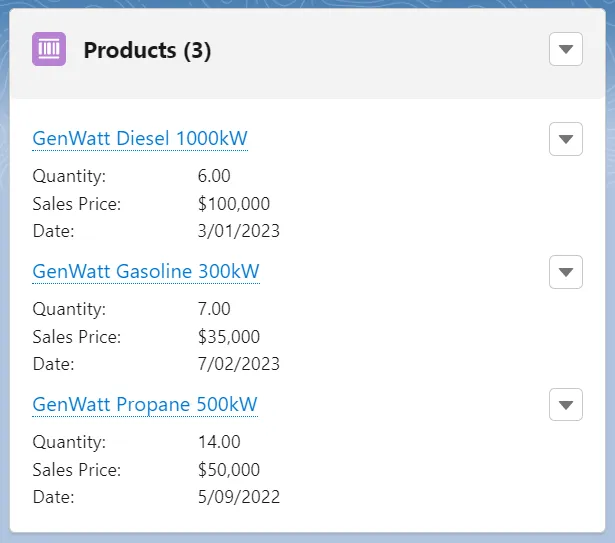The height and width of the screenshot is (543, 615).
Task: Expand the Products header actions dropdown
Action: (x=566, y=49)
